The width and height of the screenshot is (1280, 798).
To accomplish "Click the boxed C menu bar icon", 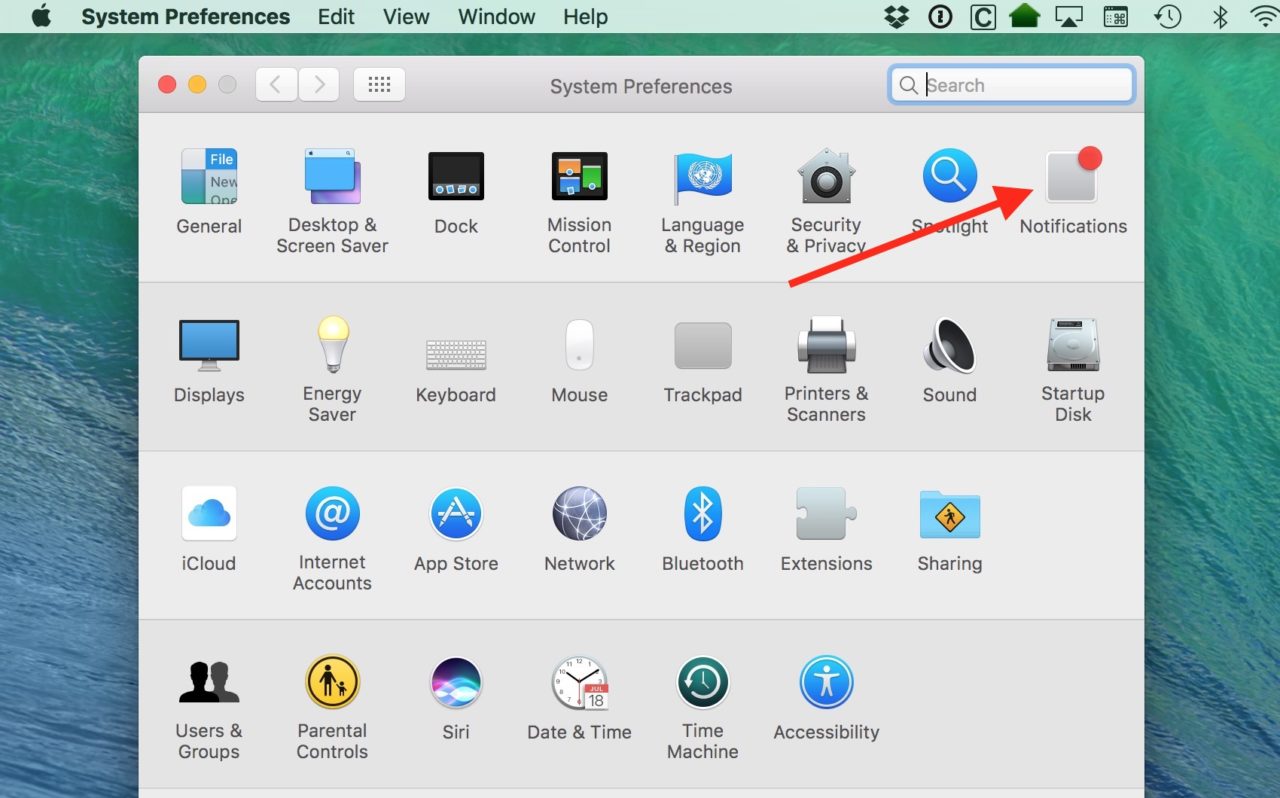I will tap(982, 16).
